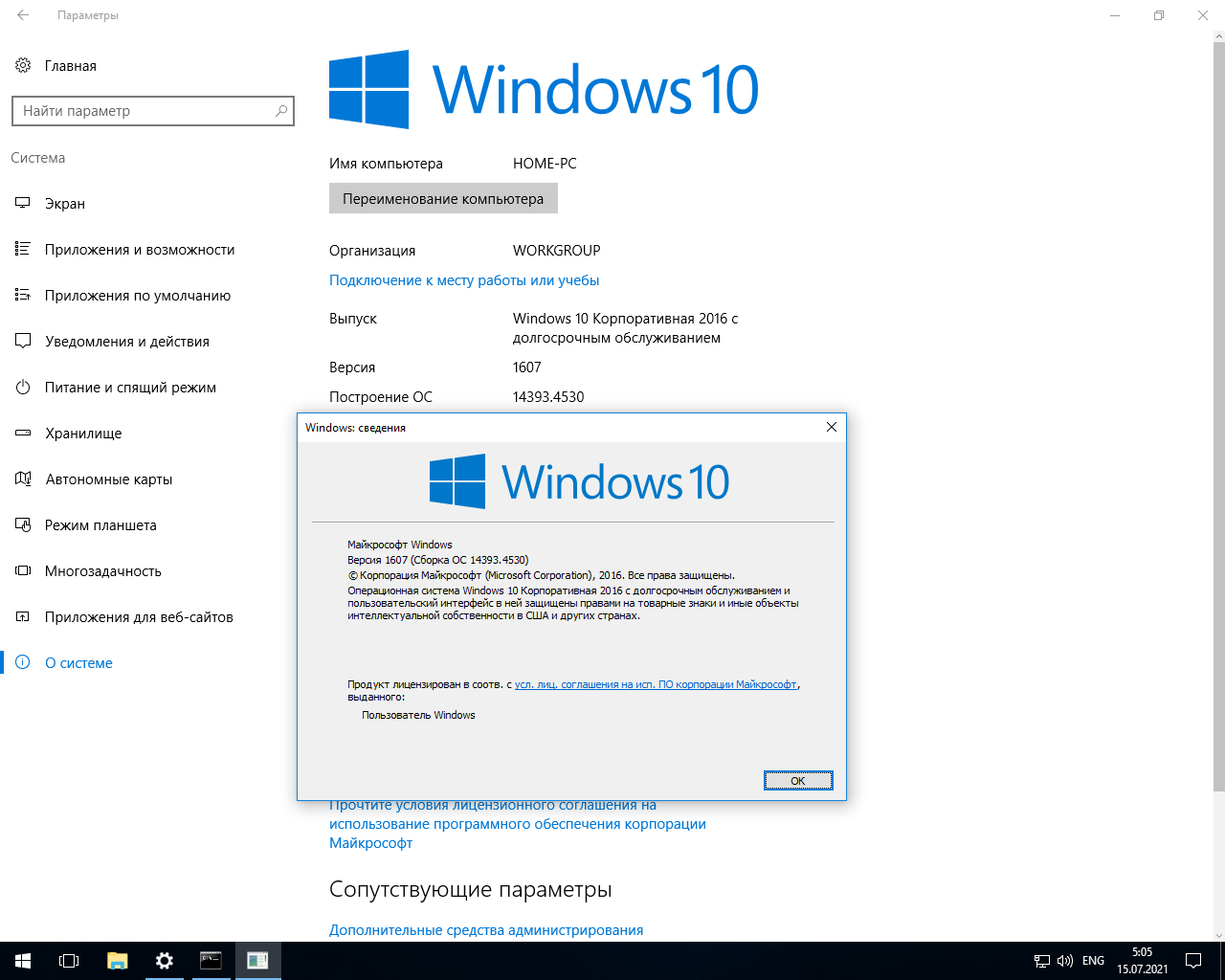Screen dimensions: 1225x980
Task: Click the Settings gear taskbar icon
Action: click(165, 961)
